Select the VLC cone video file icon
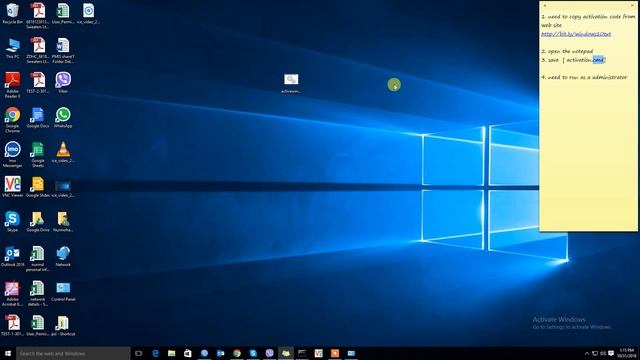This screenshot has width=640, height=360. click(x=63, y=152)
